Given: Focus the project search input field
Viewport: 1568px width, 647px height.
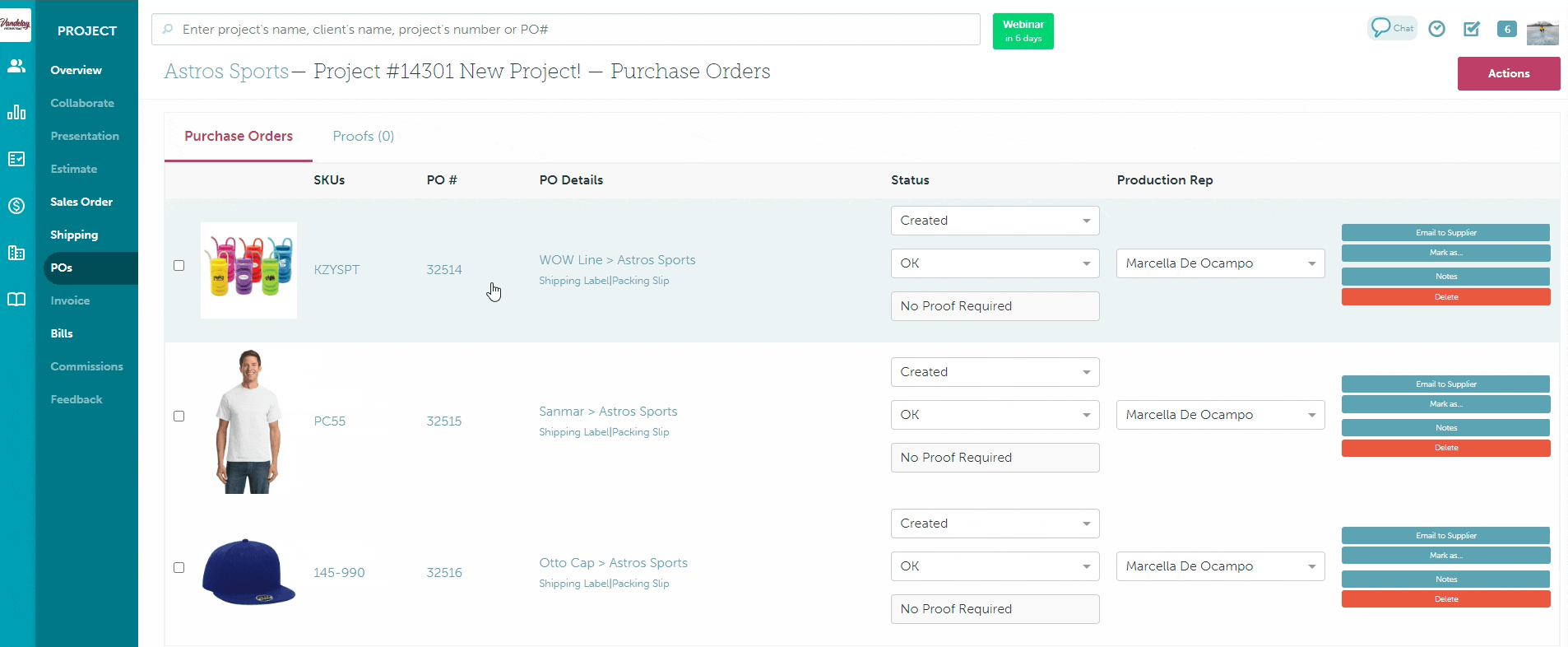Looking at the screenshot, I should (566, 30).
